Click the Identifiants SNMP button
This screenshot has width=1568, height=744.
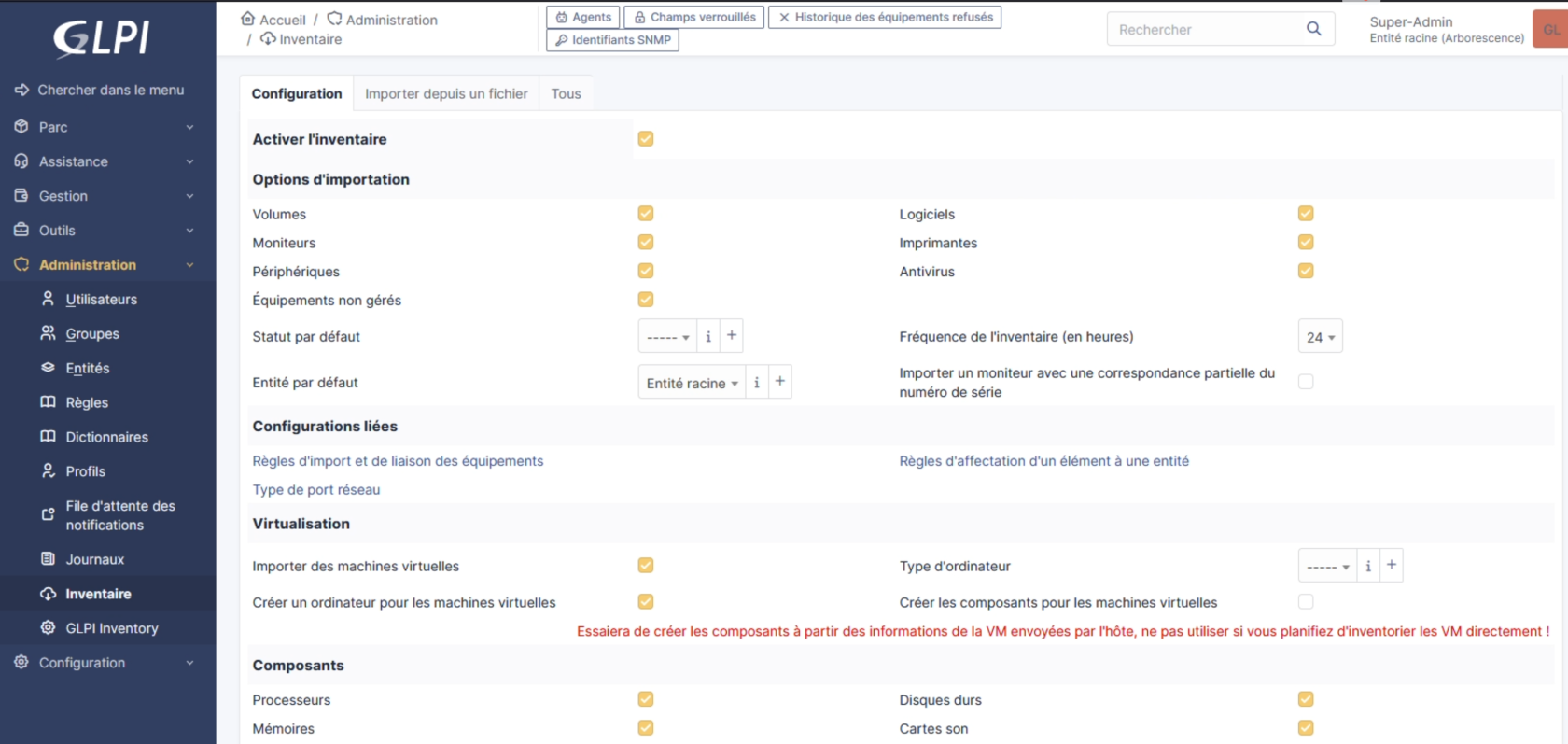point(612,40)
